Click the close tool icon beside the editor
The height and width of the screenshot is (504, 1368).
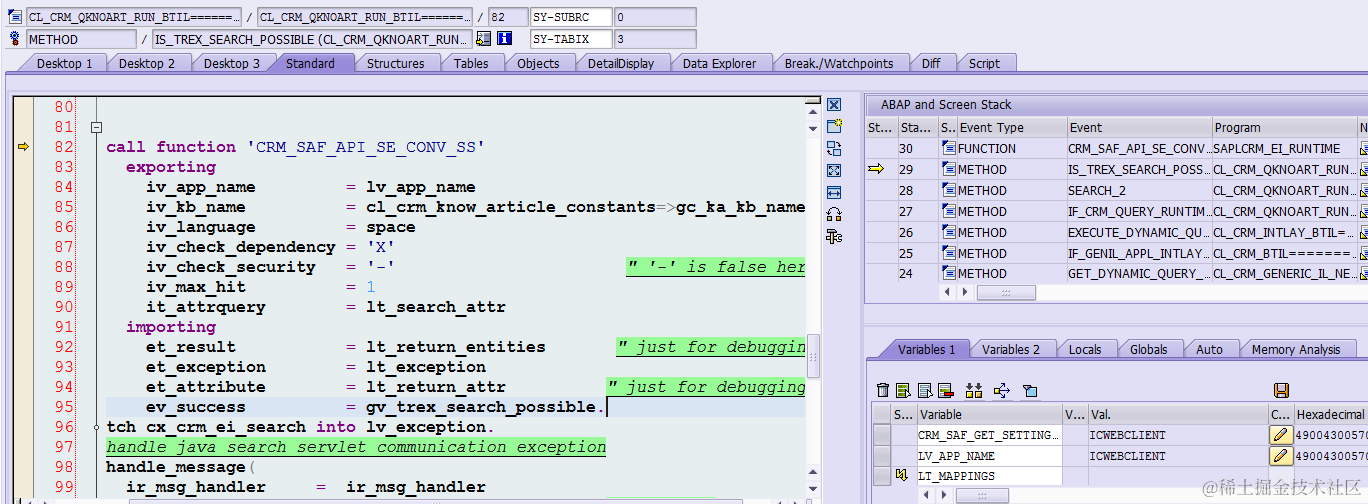(834, 104)
